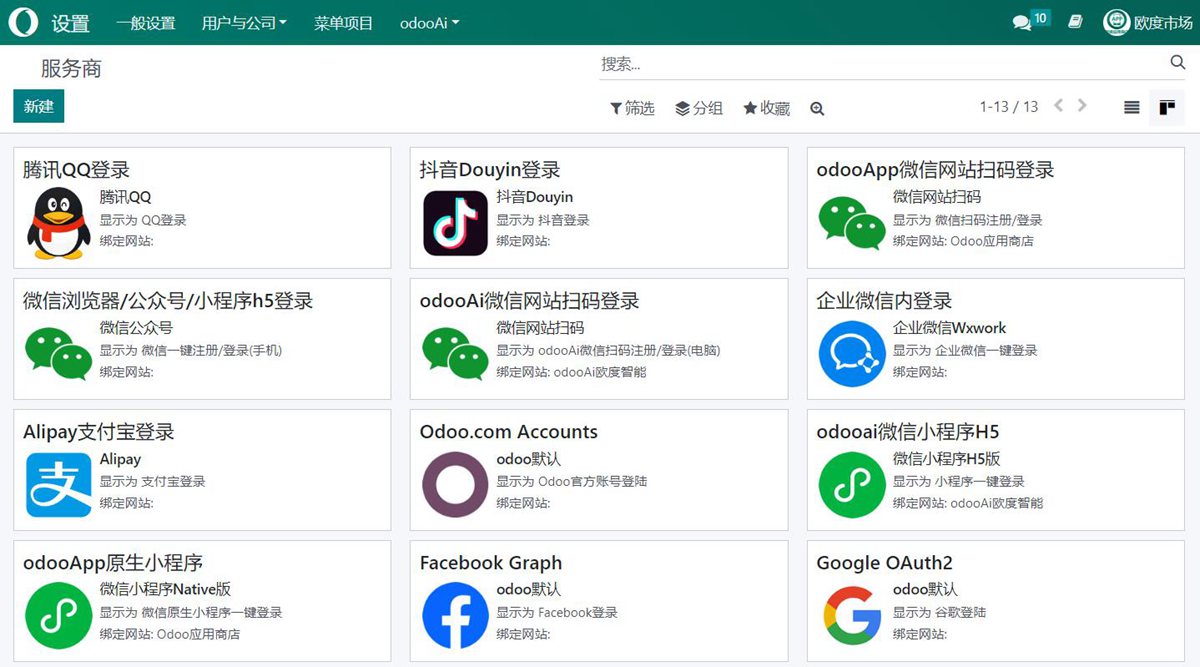Click the Odoo home logo icon

(23, 22)
